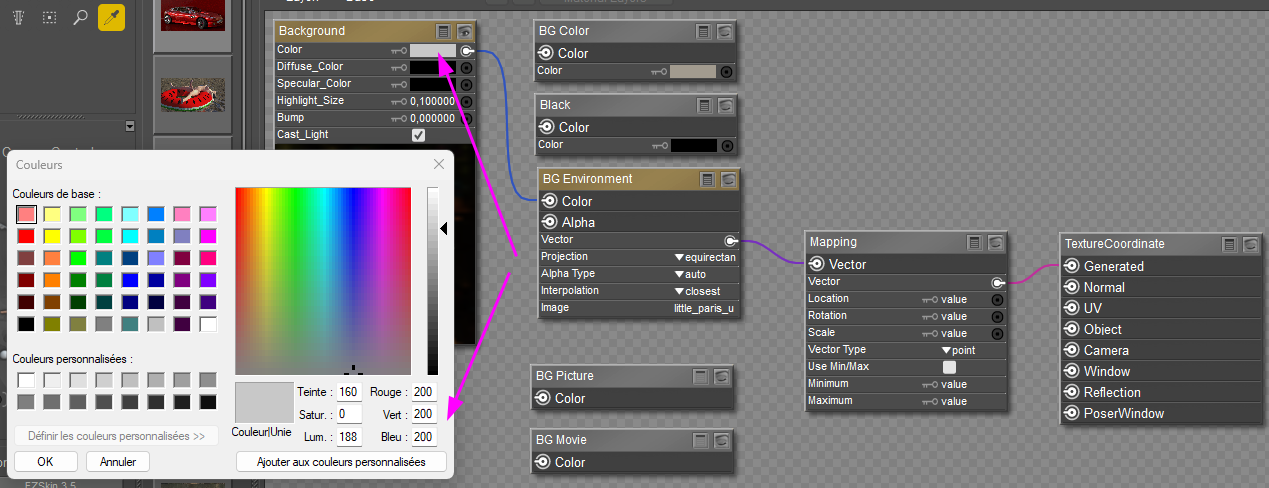Viewport: 1269px width, 488px height.
Task: Click TextureCoordinate Camera output socket
Action: (x=1072, y=350)
